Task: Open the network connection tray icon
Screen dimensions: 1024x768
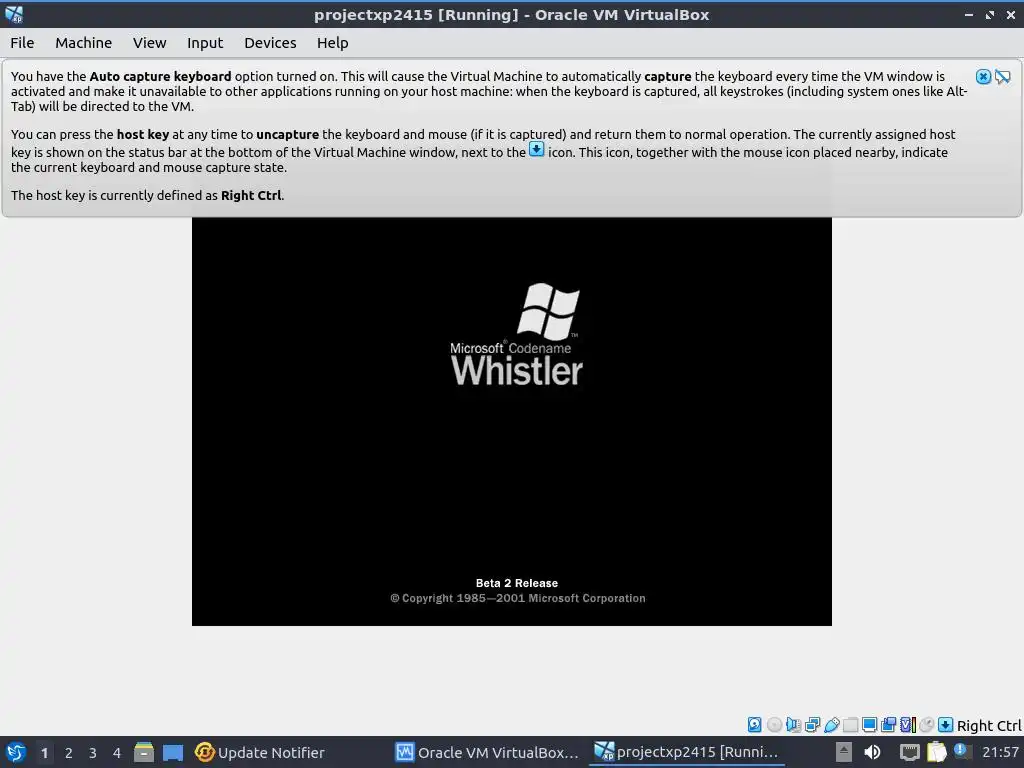Action: (x=910, y=752)
